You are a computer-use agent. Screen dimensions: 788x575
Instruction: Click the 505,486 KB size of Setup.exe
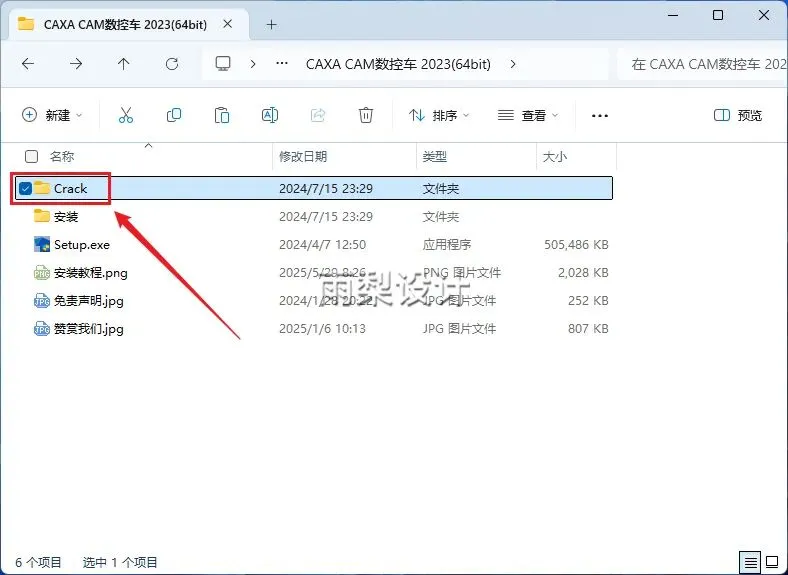[x=576, y=245]
